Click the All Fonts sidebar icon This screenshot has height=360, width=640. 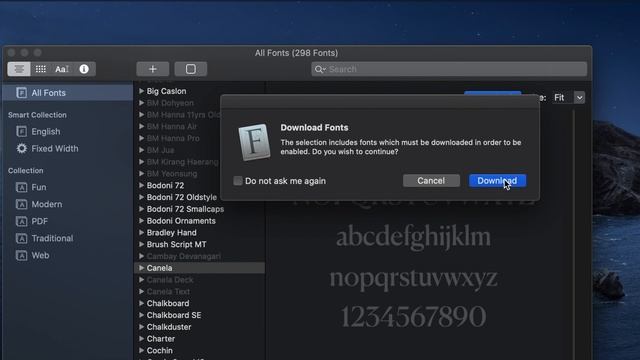[21, 93]
